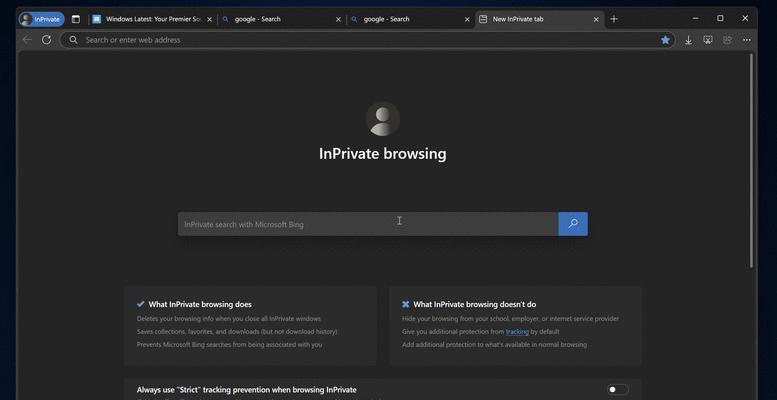Switch to the New InPrivate tab

point(540,19)
